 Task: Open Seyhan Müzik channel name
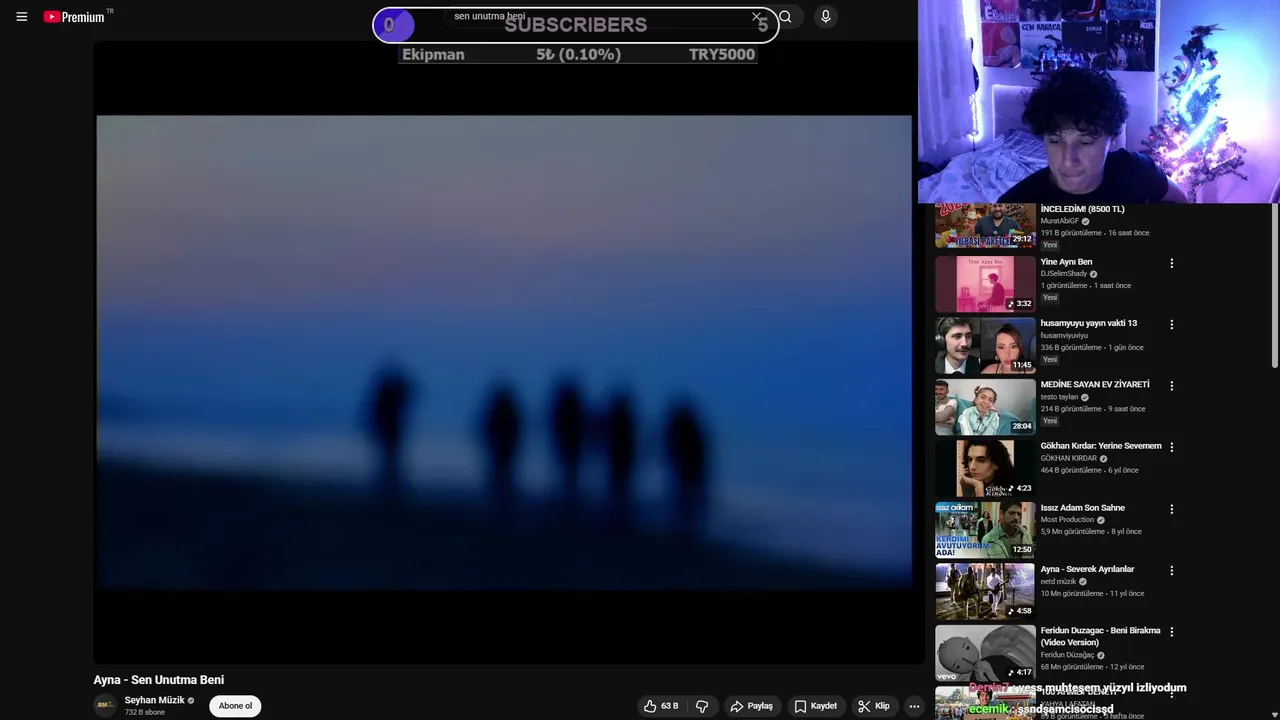pyautogui.click(x=155, y=700)
